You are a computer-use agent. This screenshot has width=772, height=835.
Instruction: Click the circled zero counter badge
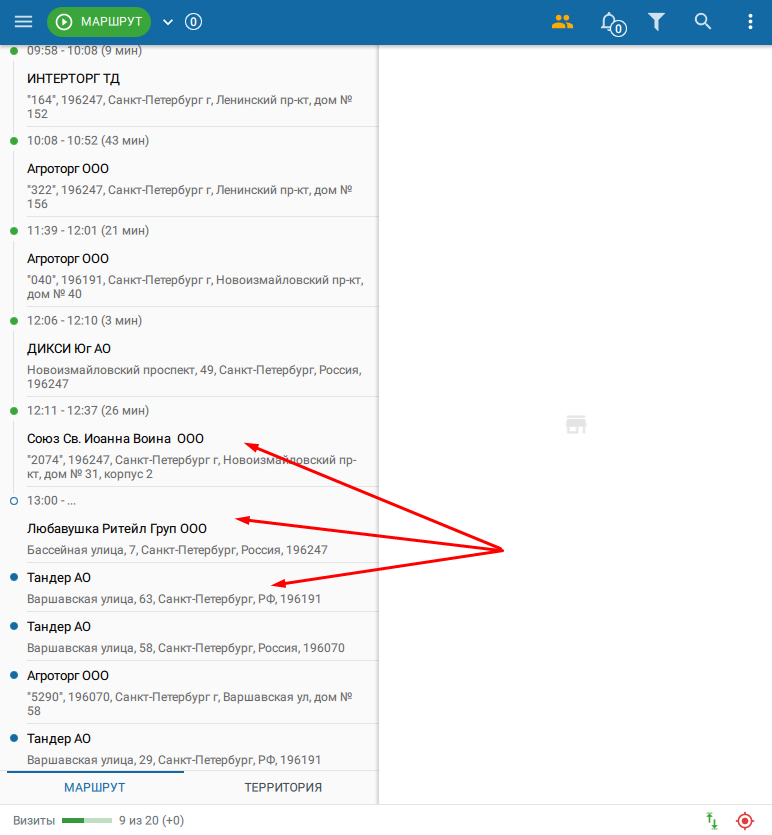pyautogui.click(x=193, y=22)
